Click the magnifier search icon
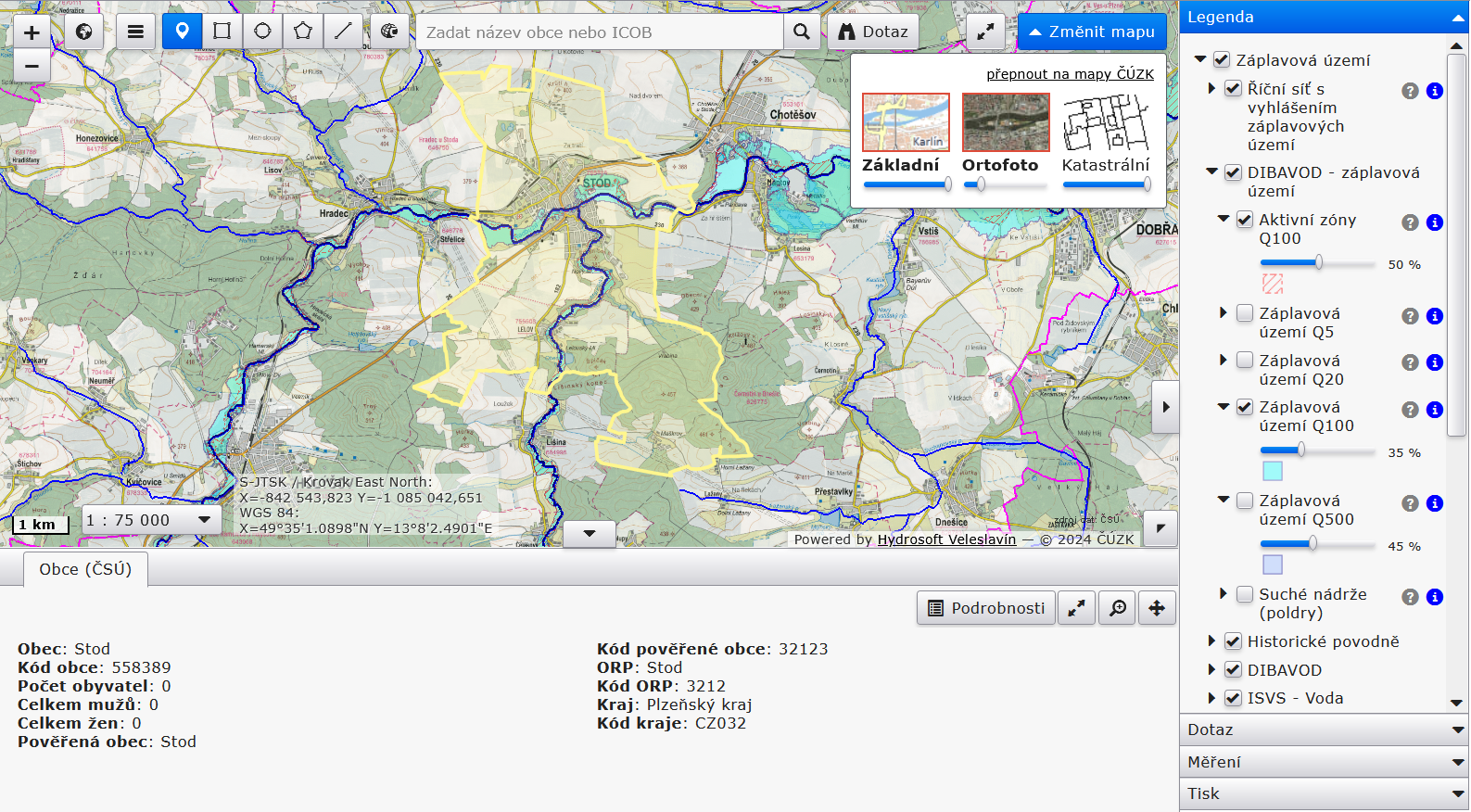The height and width of the screenshot is (812, 1471). 802,32
